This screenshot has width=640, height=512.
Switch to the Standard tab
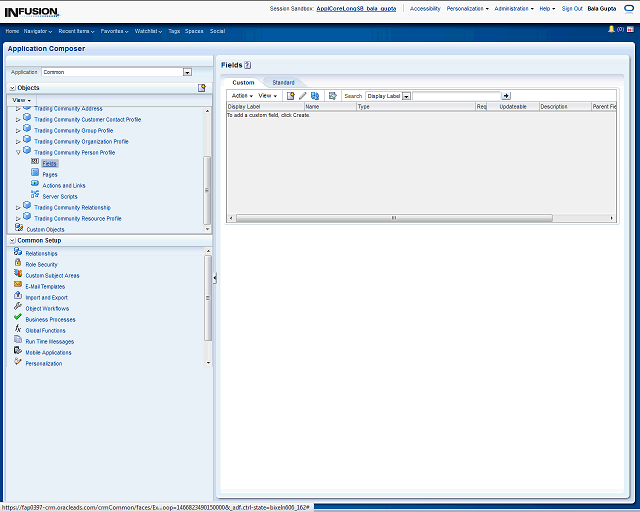point(283,82)
